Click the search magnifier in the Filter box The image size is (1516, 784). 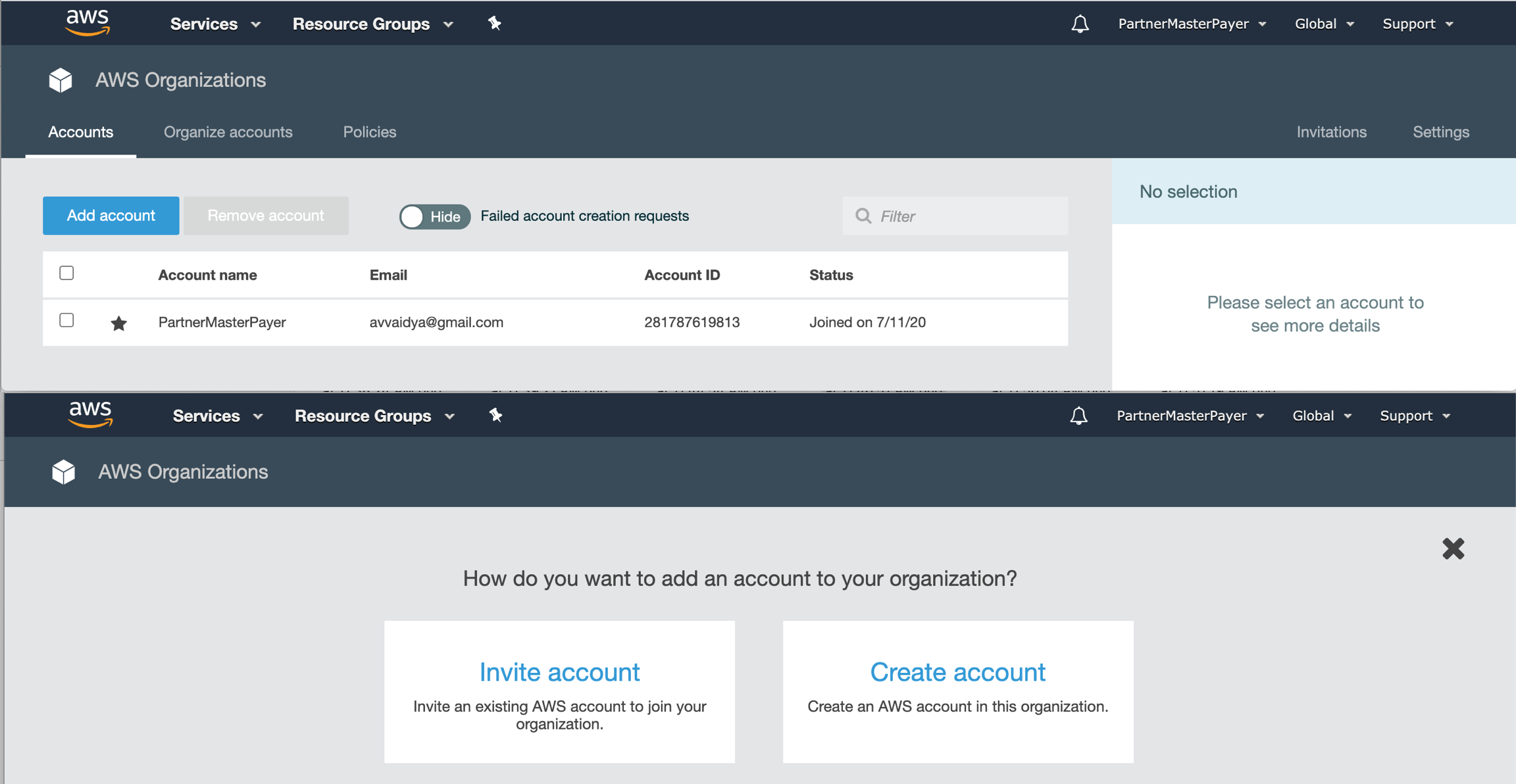click(863, 216)
